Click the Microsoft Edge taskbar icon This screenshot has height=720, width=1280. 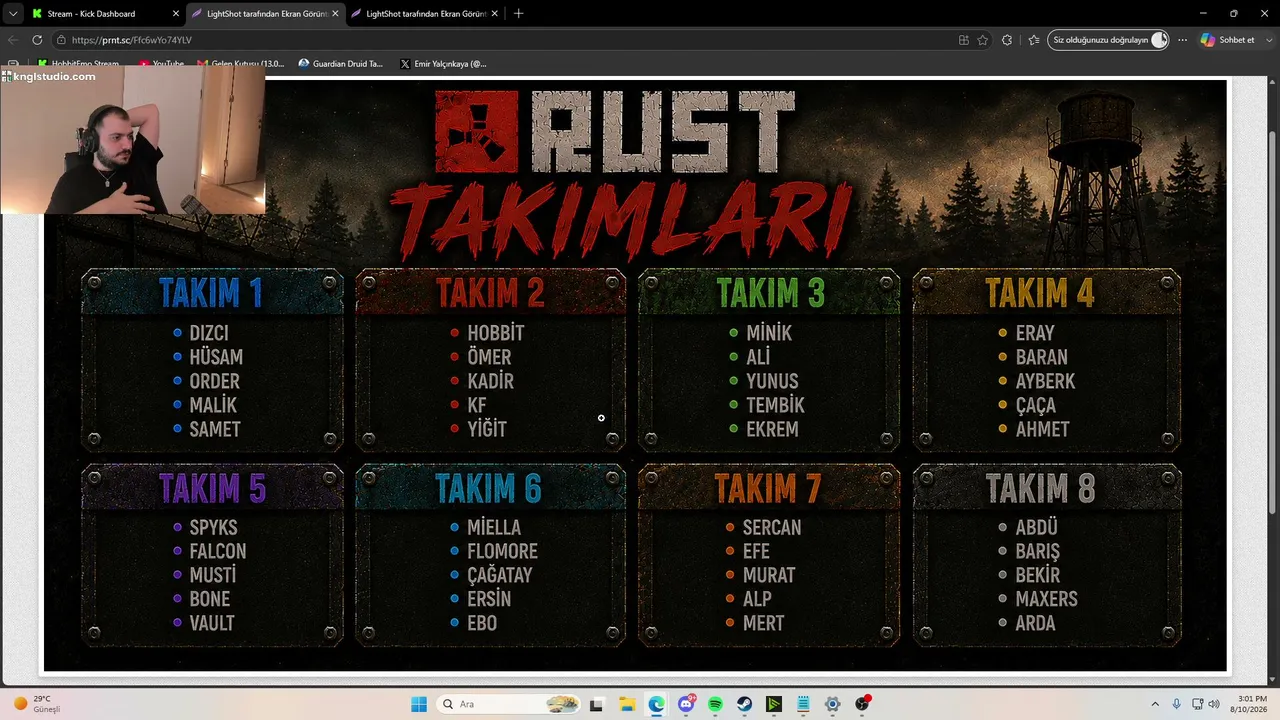656,704
